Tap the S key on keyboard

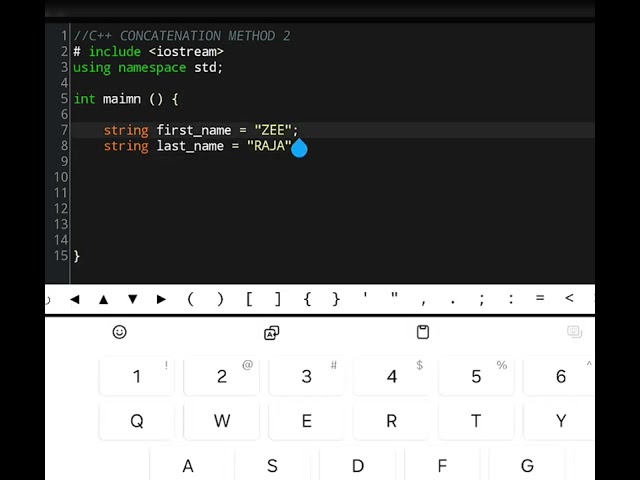(x=272, y=464)
